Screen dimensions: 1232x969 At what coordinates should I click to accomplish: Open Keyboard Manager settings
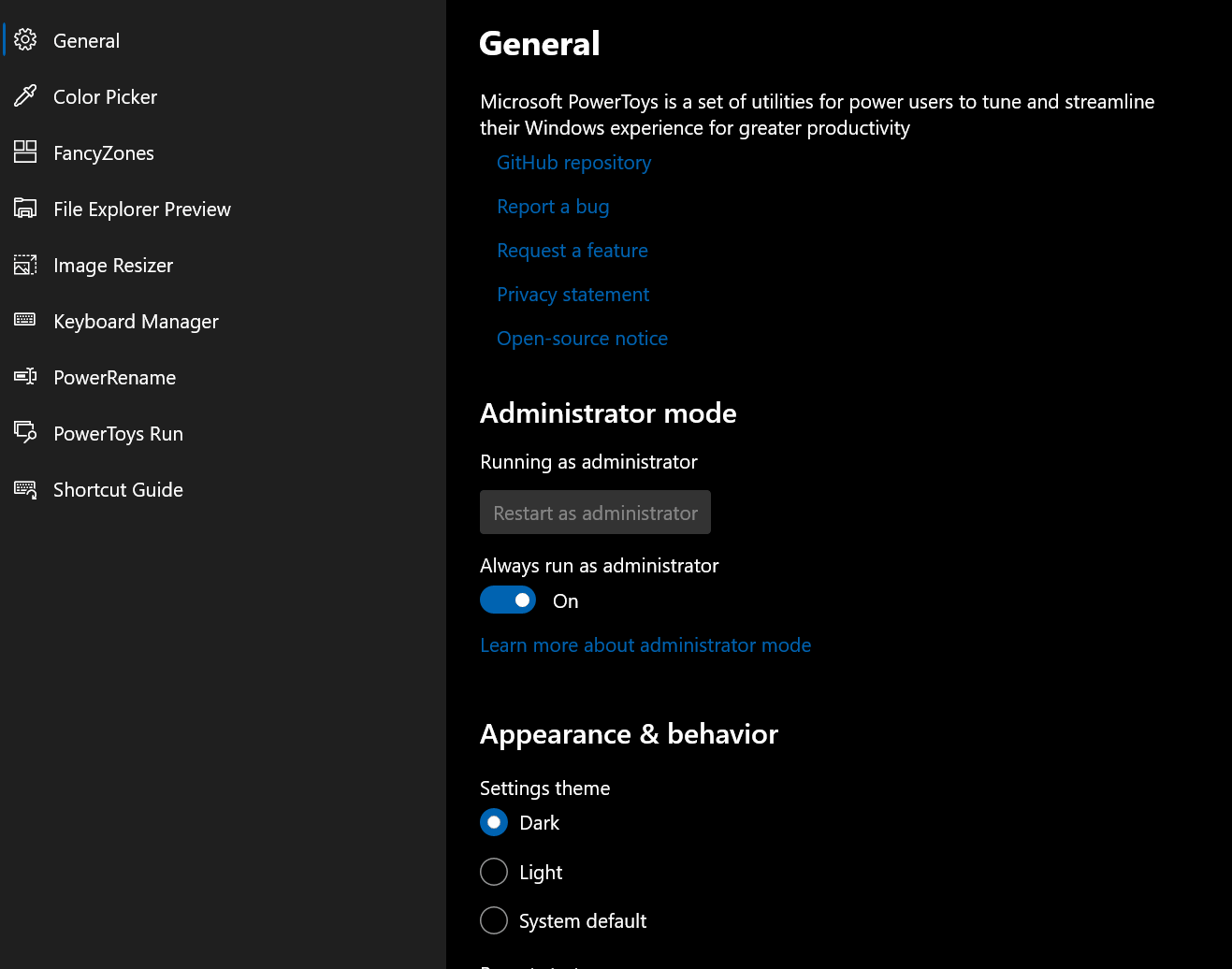point(223,321)
